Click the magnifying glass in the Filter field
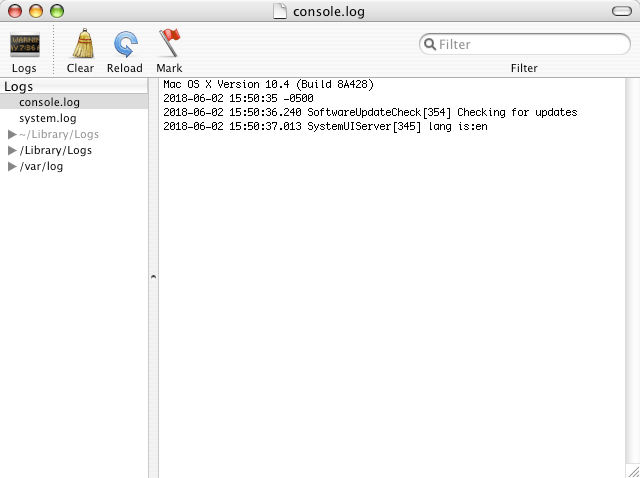 pos(430,45)
